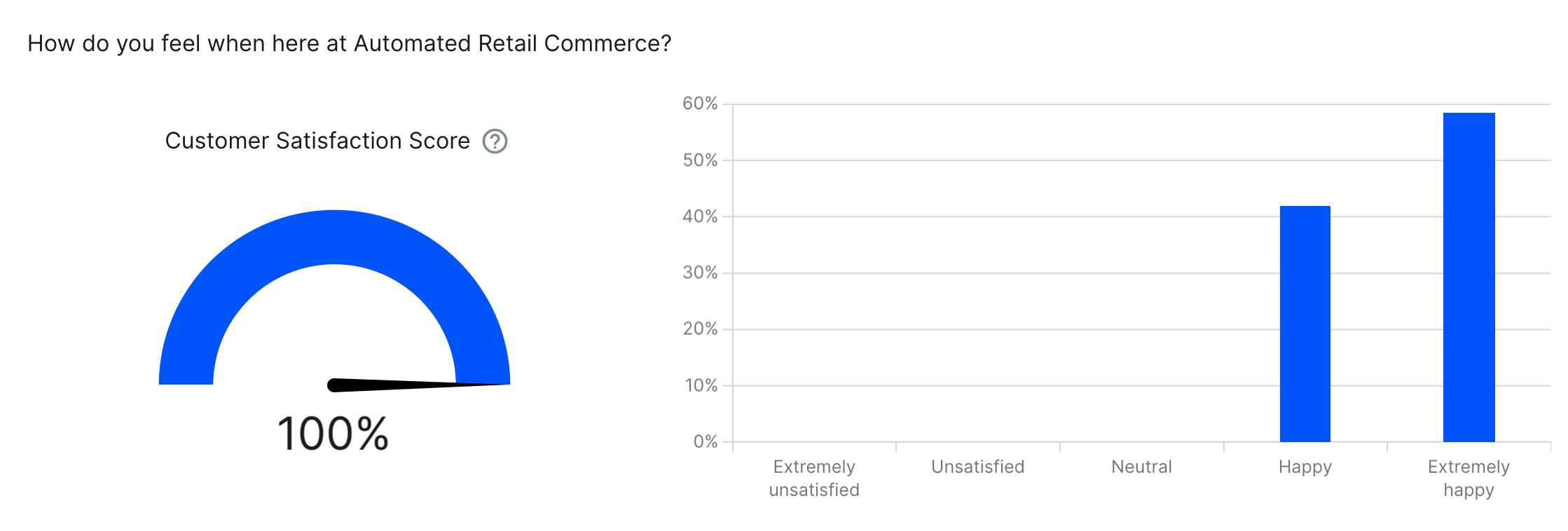Viewport: 1568px width, 531px height.
Task: Click the Extremely unsatisfied axis label
Action: tap(814, 478)
